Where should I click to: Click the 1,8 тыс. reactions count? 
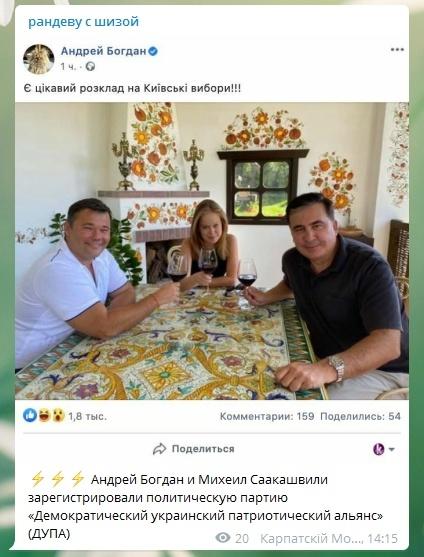click(x=87, y=416)
